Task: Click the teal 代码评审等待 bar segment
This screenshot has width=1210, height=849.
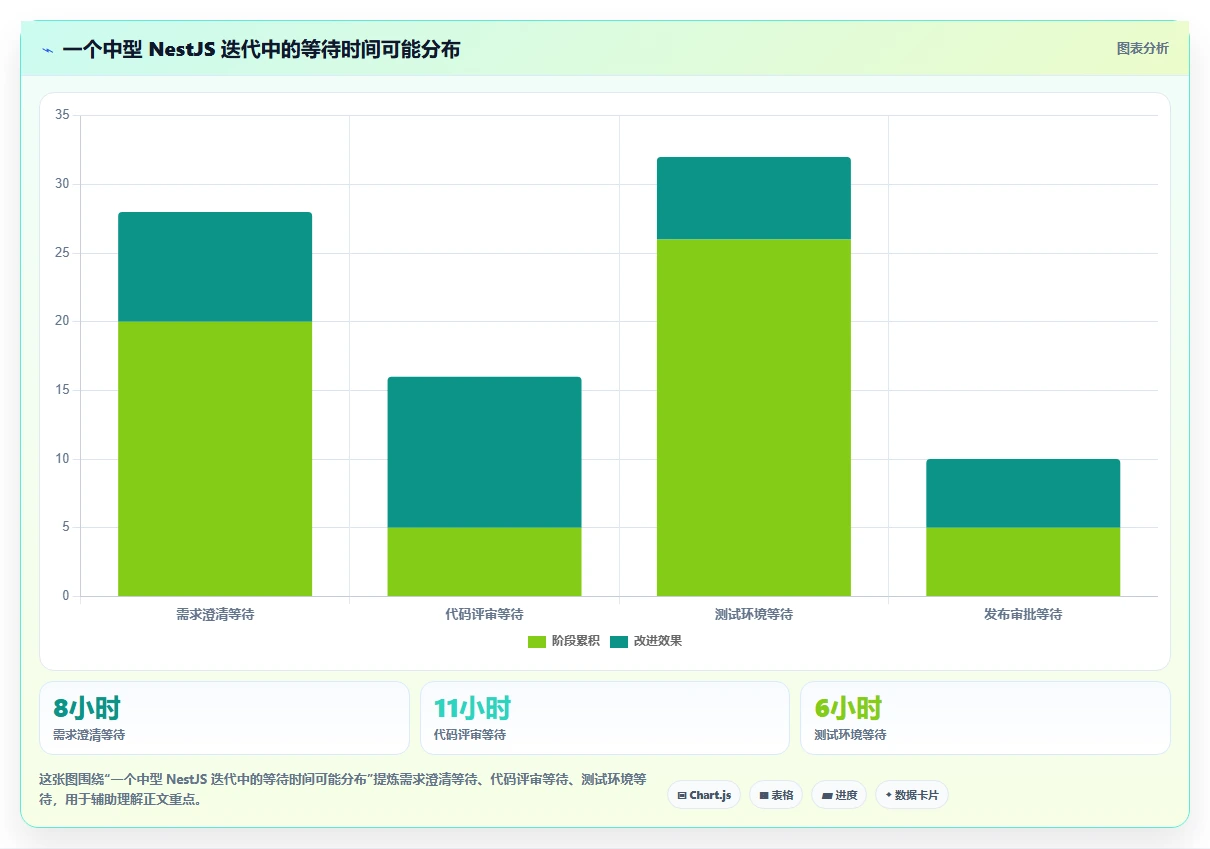Action: tap(484, 452)
